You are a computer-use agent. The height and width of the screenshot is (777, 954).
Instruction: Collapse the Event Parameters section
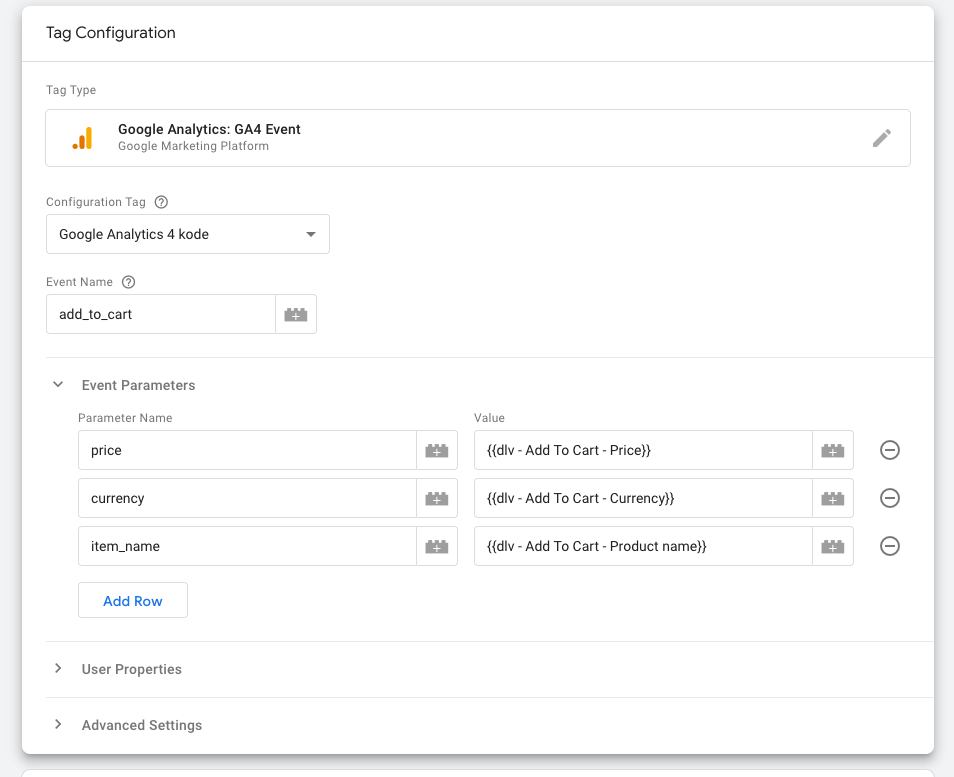pos(58,385)
